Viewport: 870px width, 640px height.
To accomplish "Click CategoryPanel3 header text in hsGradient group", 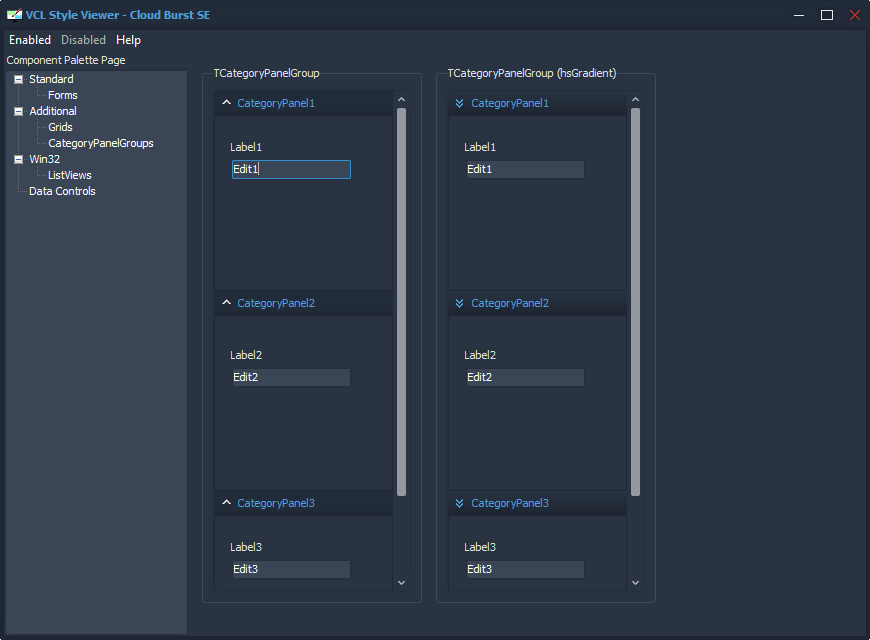I will (510, 503).
